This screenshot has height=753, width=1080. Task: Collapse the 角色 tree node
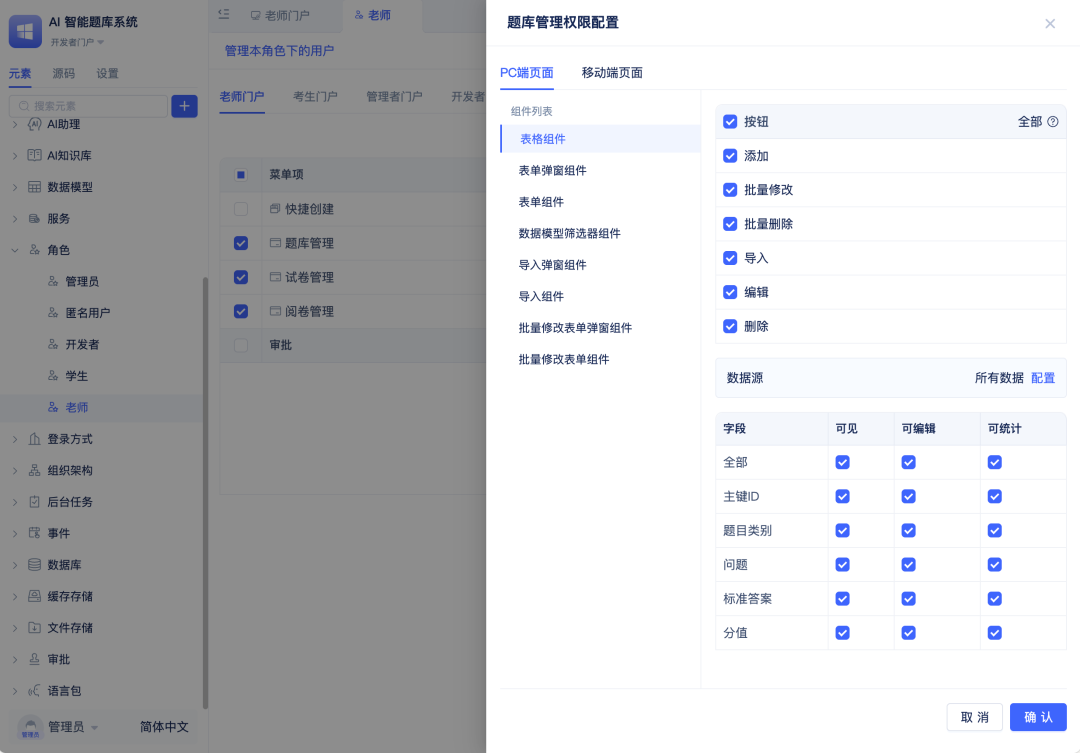(x=15, y=250)
